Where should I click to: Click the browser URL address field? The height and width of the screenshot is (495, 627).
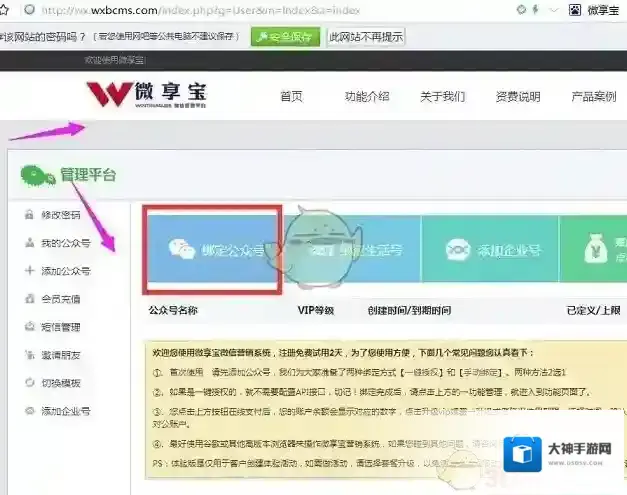200,10
